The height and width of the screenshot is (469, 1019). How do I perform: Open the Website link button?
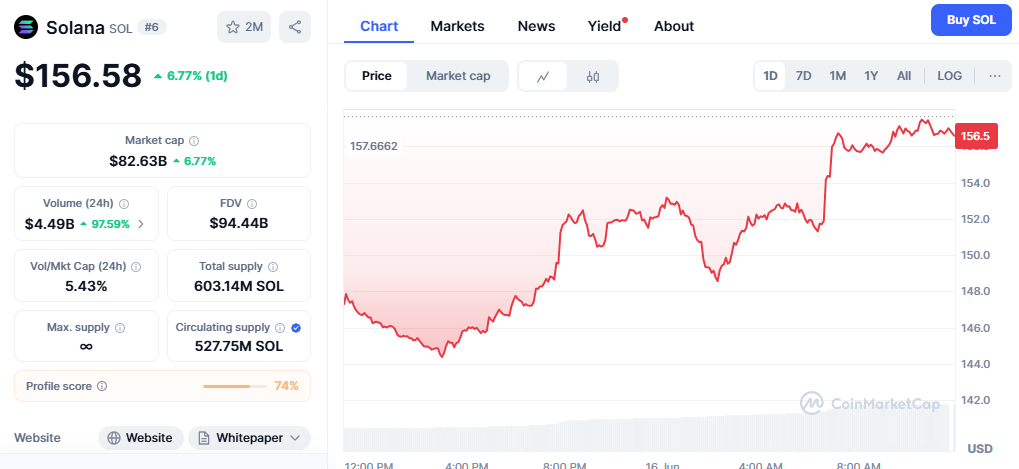141,438
